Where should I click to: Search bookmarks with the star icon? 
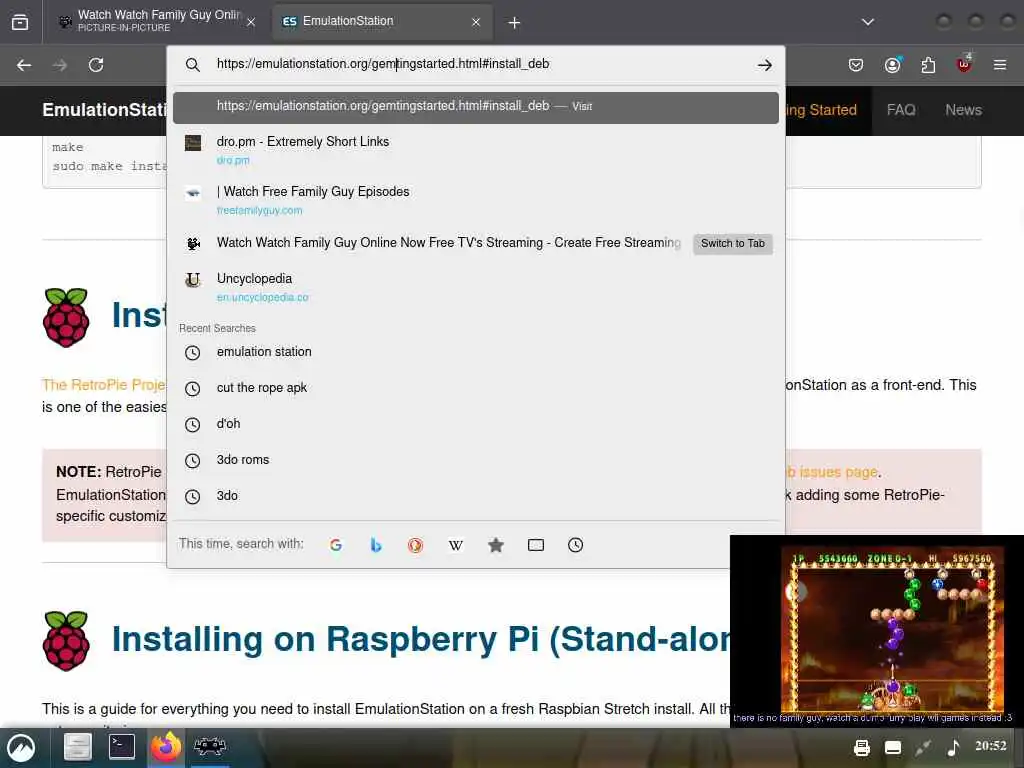[496, 545]
